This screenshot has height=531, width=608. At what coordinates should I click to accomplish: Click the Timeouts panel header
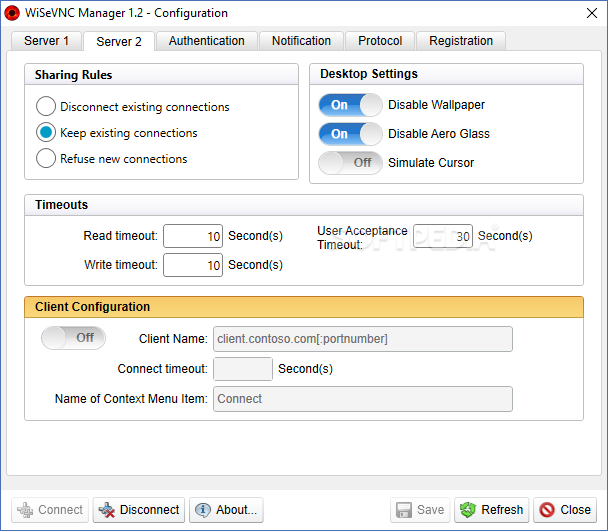coord(304,205)
